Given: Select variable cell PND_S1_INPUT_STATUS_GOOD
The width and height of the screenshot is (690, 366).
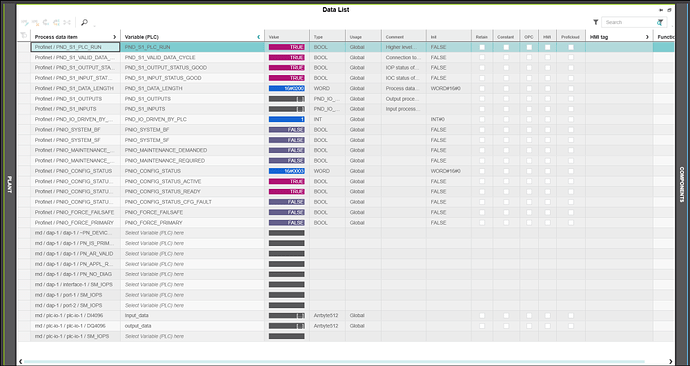Looking at the screenshot, I should 192,78.
